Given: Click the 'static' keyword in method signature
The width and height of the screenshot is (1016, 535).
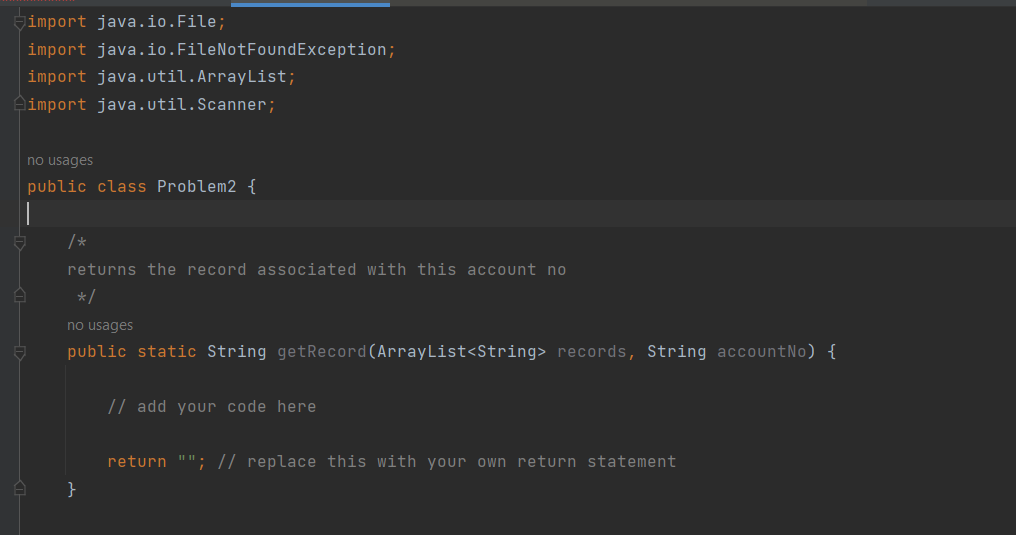Looking at the screenshot, I should pos(167,352).
